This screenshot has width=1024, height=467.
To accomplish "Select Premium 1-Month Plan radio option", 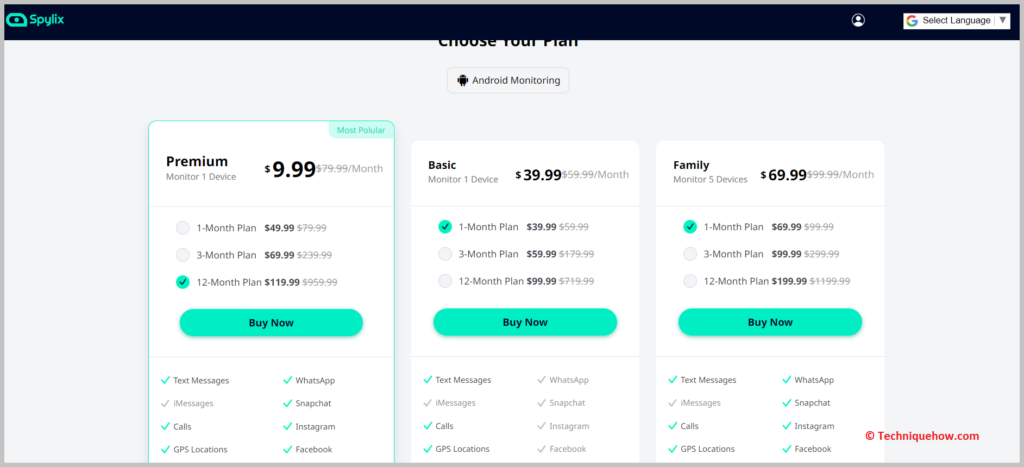I will click(x=183, y=228).
